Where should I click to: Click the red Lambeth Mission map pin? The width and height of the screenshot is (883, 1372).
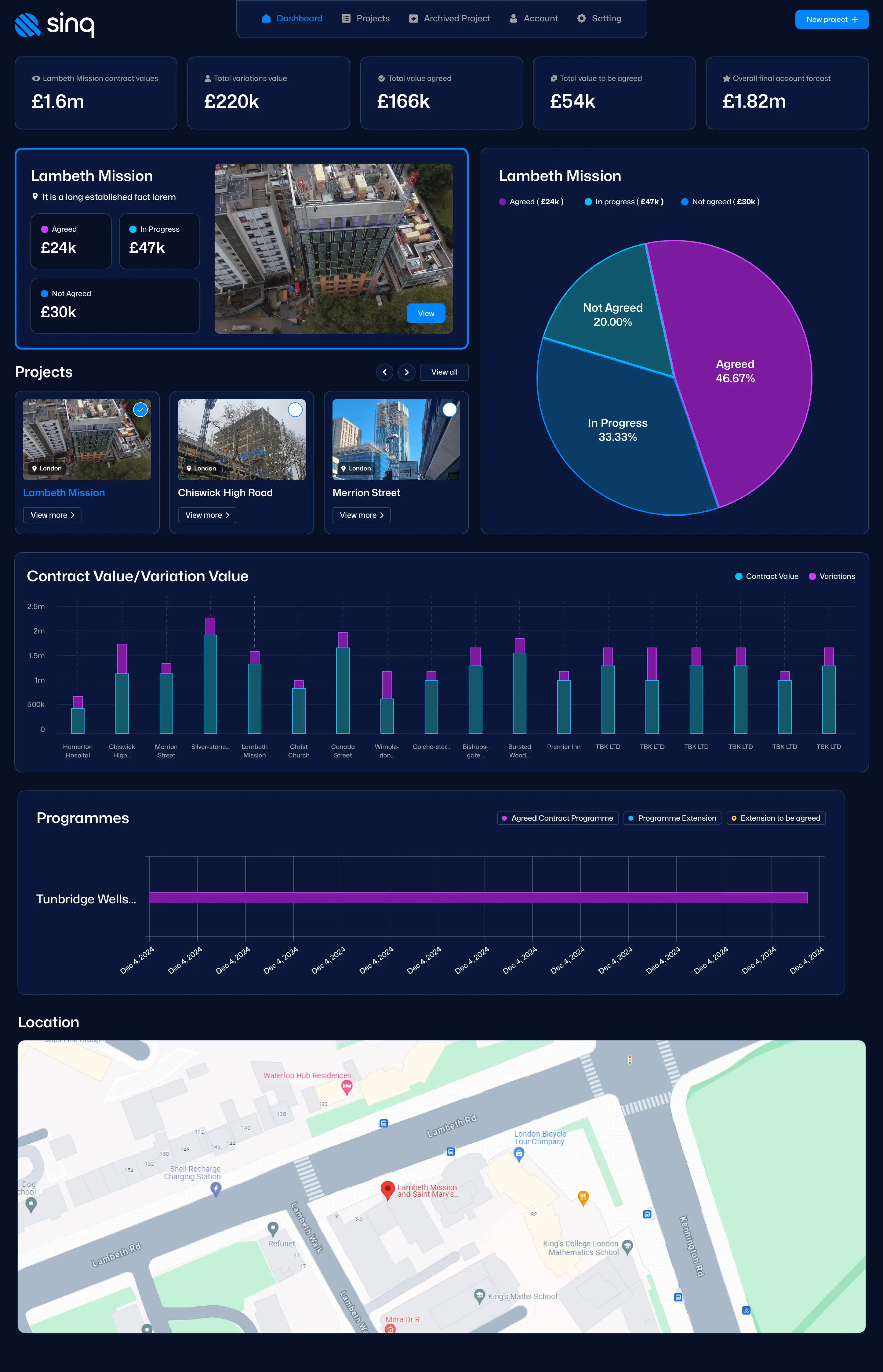[x=388, y=1191]
